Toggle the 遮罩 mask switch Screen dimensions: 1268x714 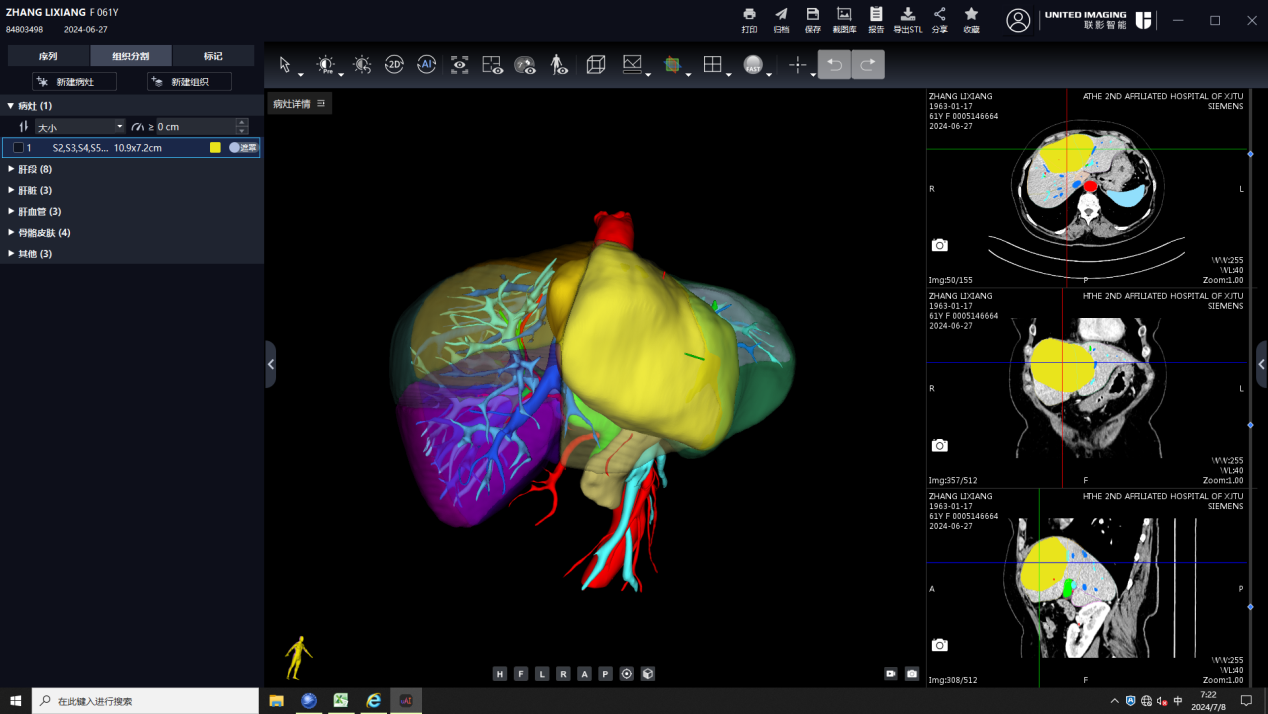[x=242, y=148]
